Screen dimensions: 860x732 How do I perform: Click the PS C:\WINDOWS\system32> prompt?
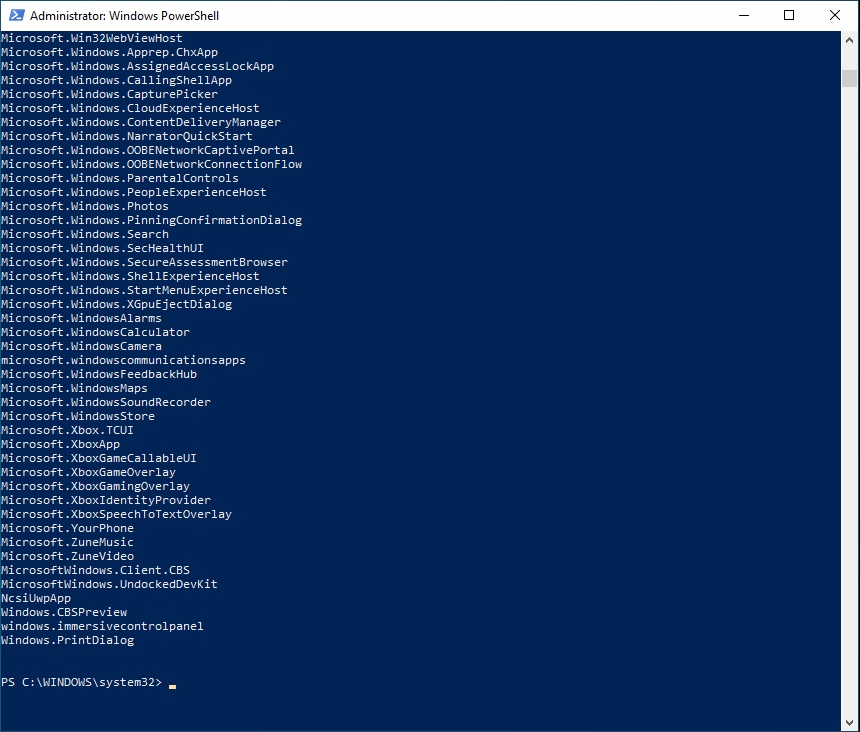coord(81,682)
